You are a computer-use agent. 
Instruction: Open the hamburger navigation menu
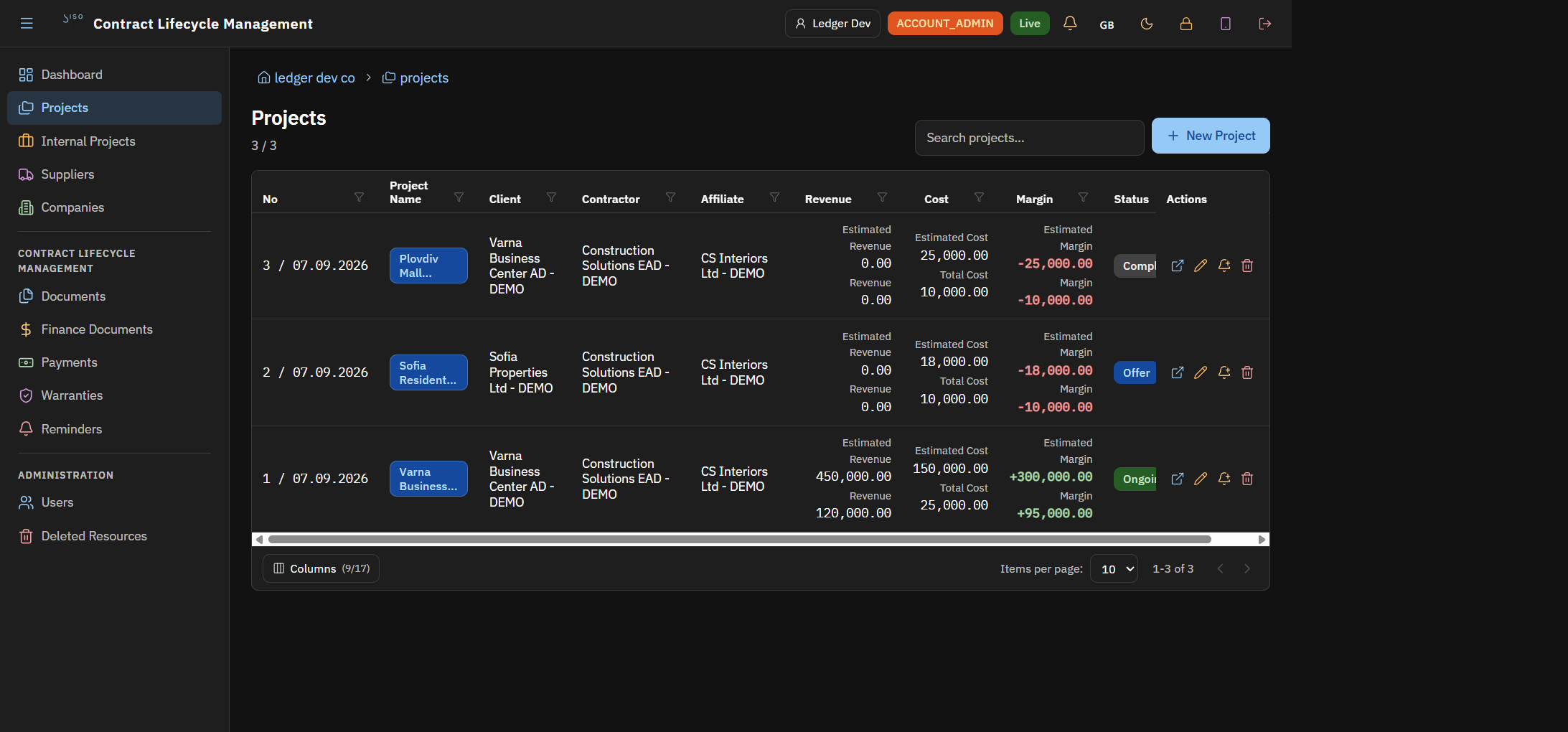(27, 24)
